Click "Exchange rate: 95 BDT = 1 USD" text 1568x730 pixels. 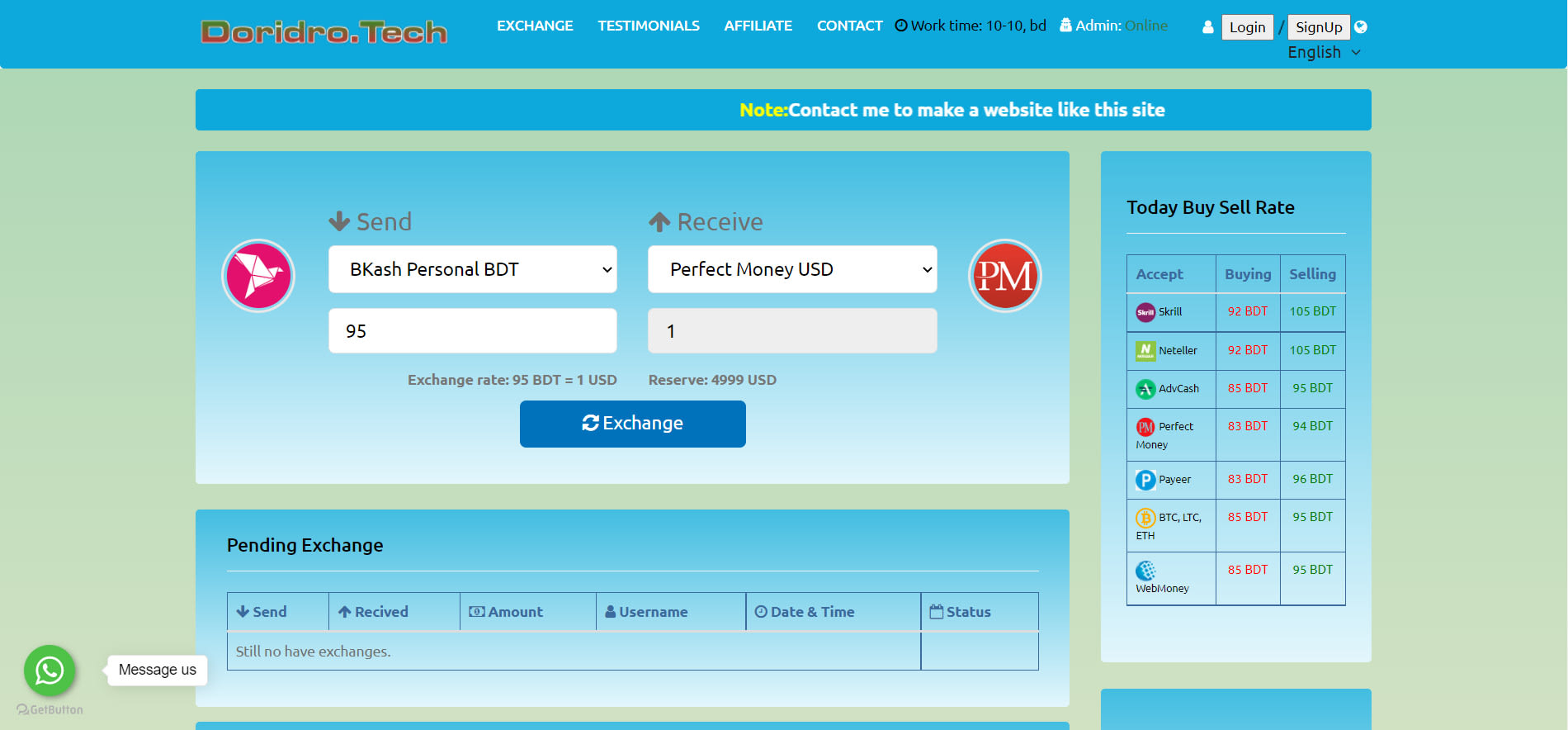[x=512, y=380]
